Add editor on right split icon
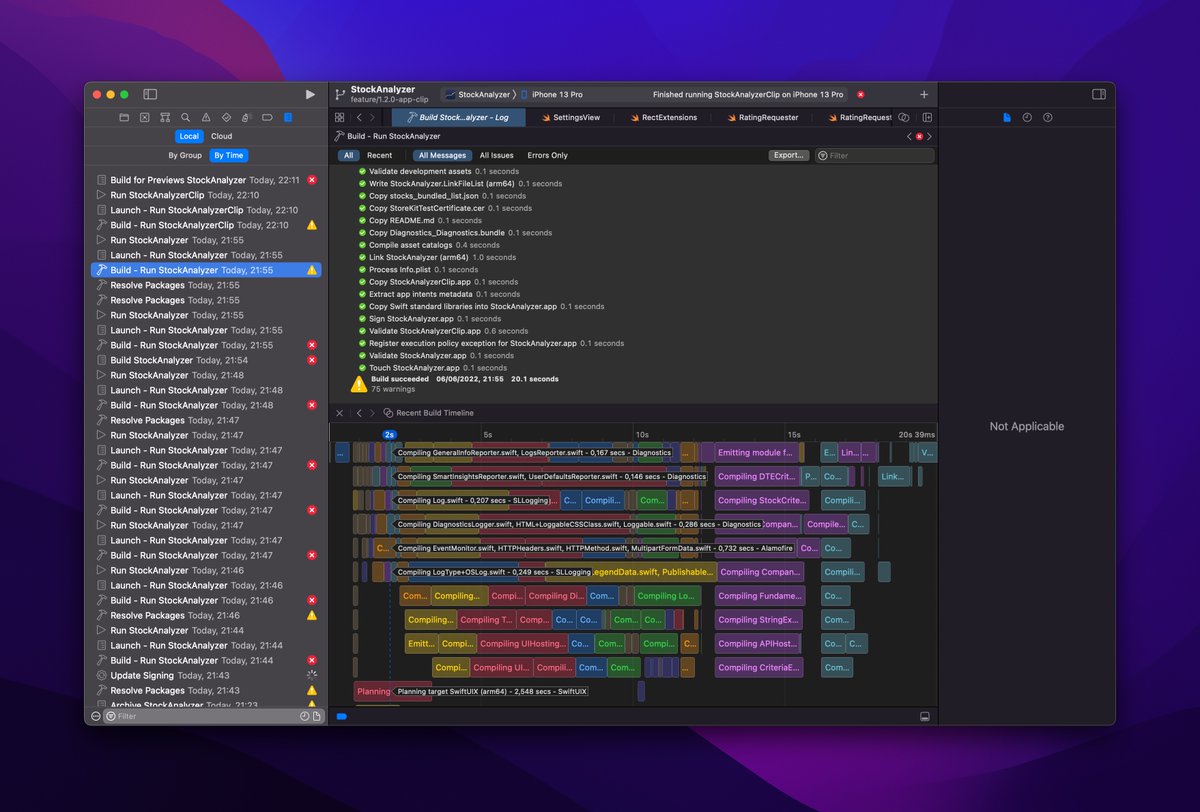Image resolution: width=1200 pixels, height=812 pixels. (927, 117)
